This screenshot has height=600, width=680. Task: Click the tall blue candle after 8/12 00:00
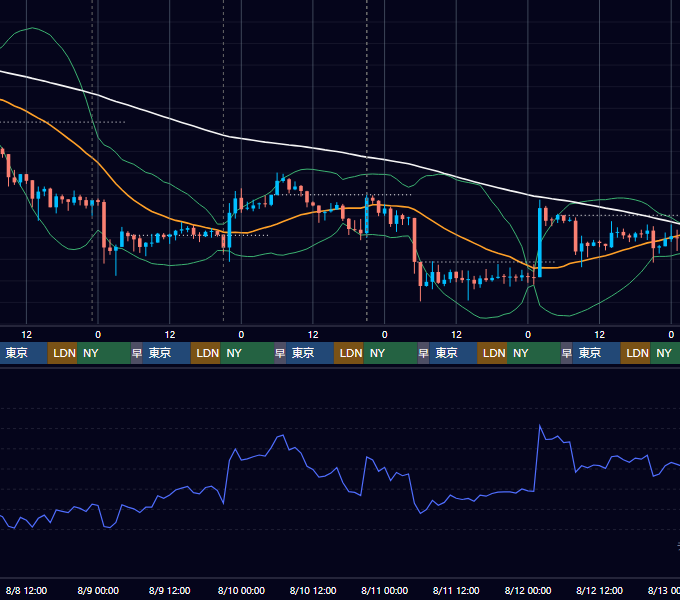[x=540, y=242]
